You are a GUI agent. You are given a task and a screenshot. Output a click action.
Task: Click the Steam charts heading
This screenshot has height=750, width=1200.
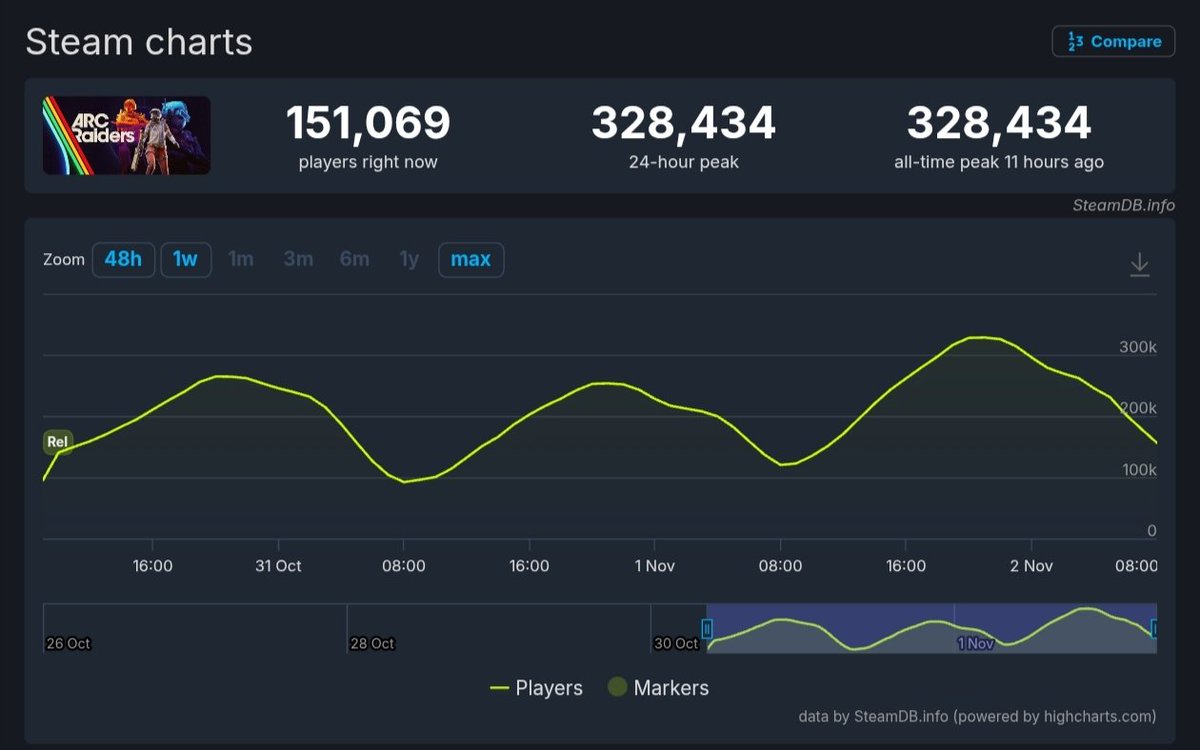pyautogui.click(x=138, y=41)
